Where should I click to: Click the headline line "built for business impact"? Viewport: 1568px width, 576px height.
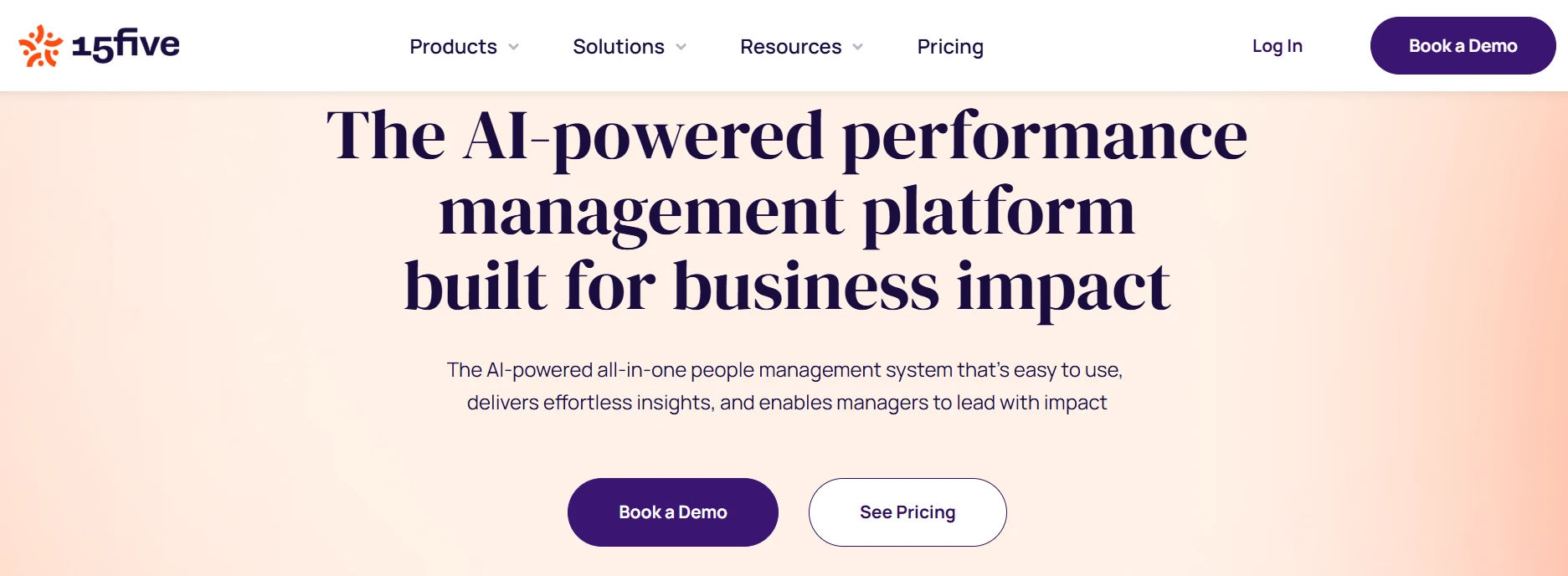tap(787, 287)
